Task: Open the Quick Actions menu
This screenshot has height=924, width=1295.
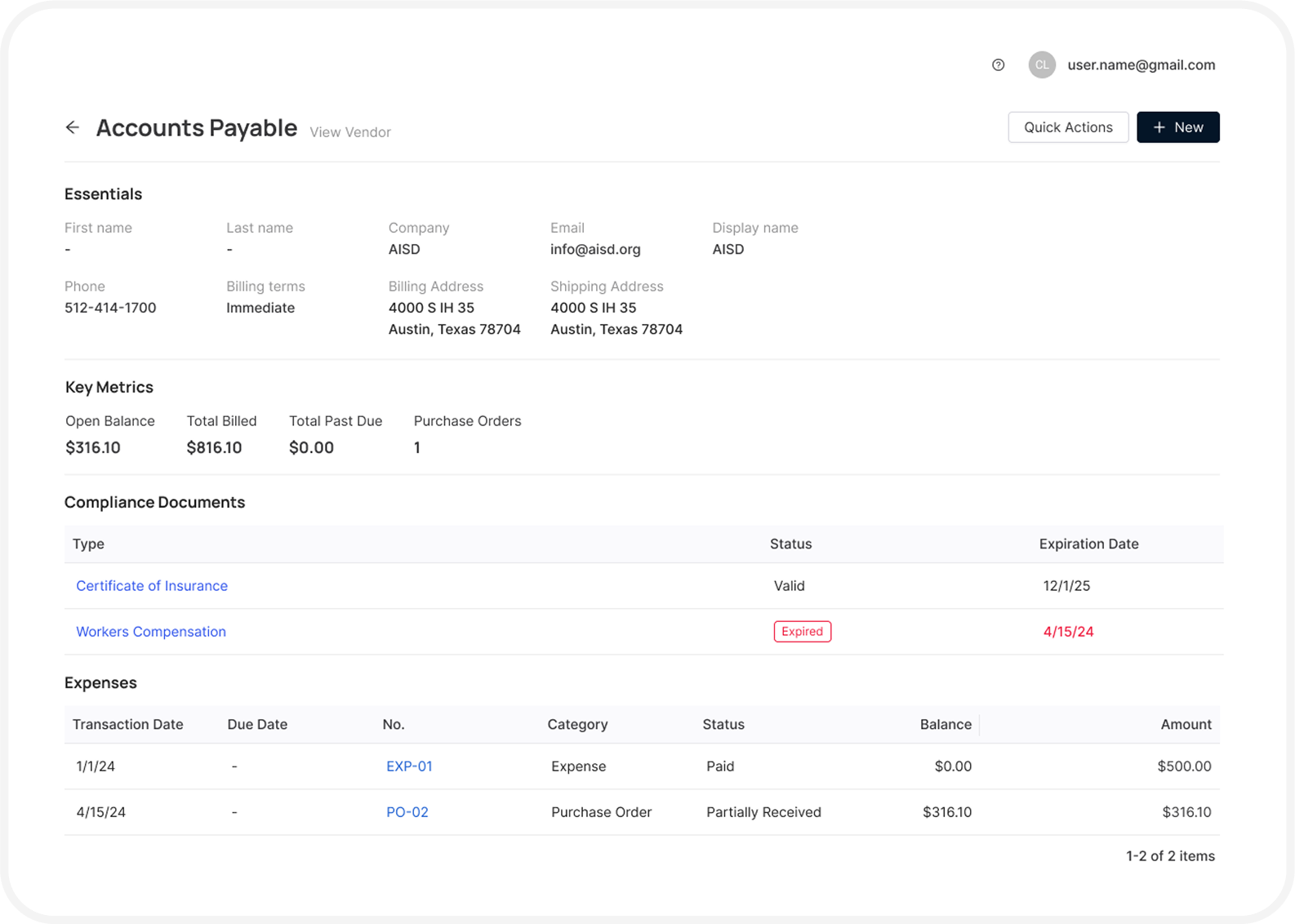Action: point(1067,127)
